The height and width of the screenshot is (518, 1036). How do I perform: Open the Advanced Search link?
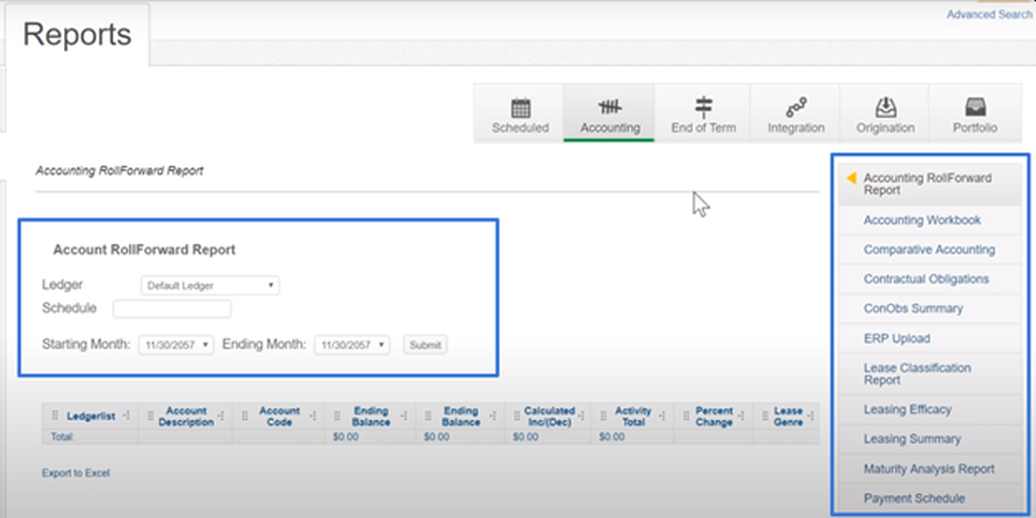click(988, 15)
